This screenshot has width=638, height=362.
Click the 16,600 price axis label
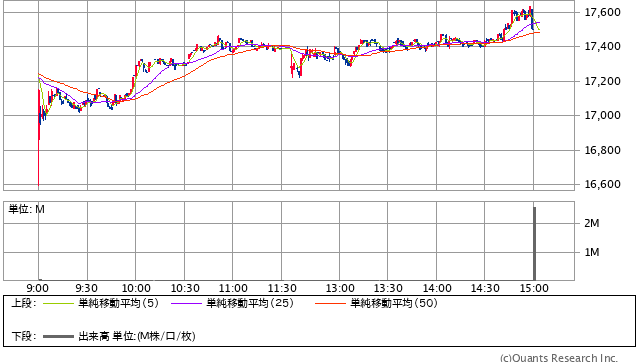603,185
